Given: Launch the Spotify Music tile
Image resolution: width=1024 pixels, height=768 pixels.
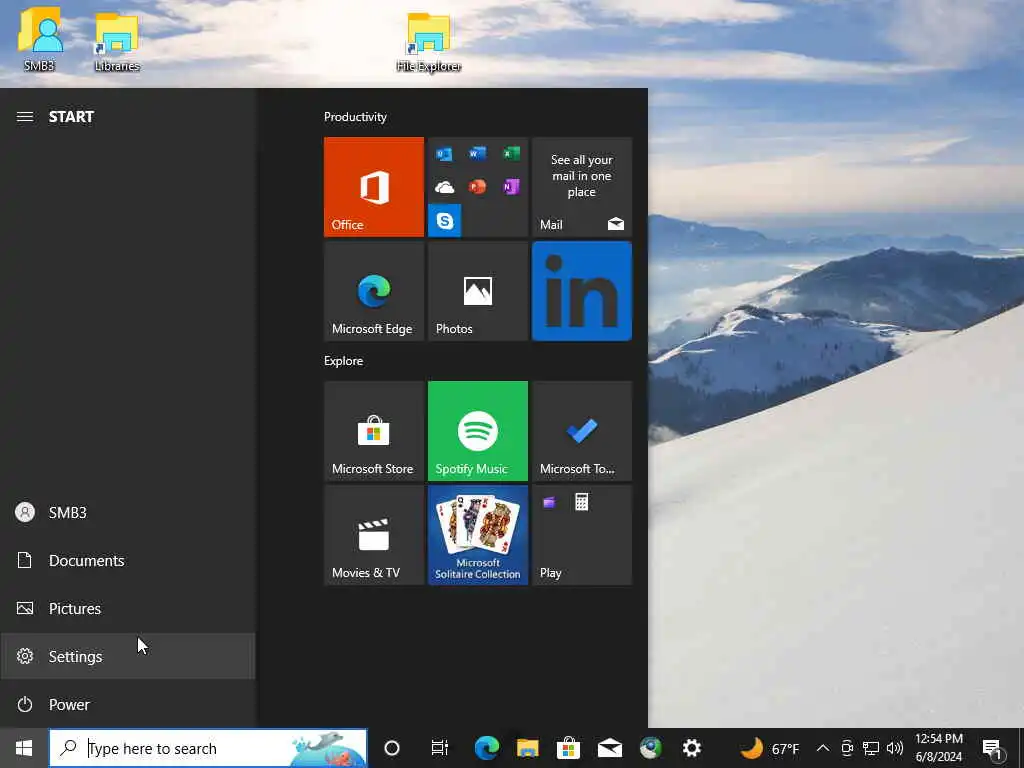Looking at the screenshot, I should click(x=477, y=431).
